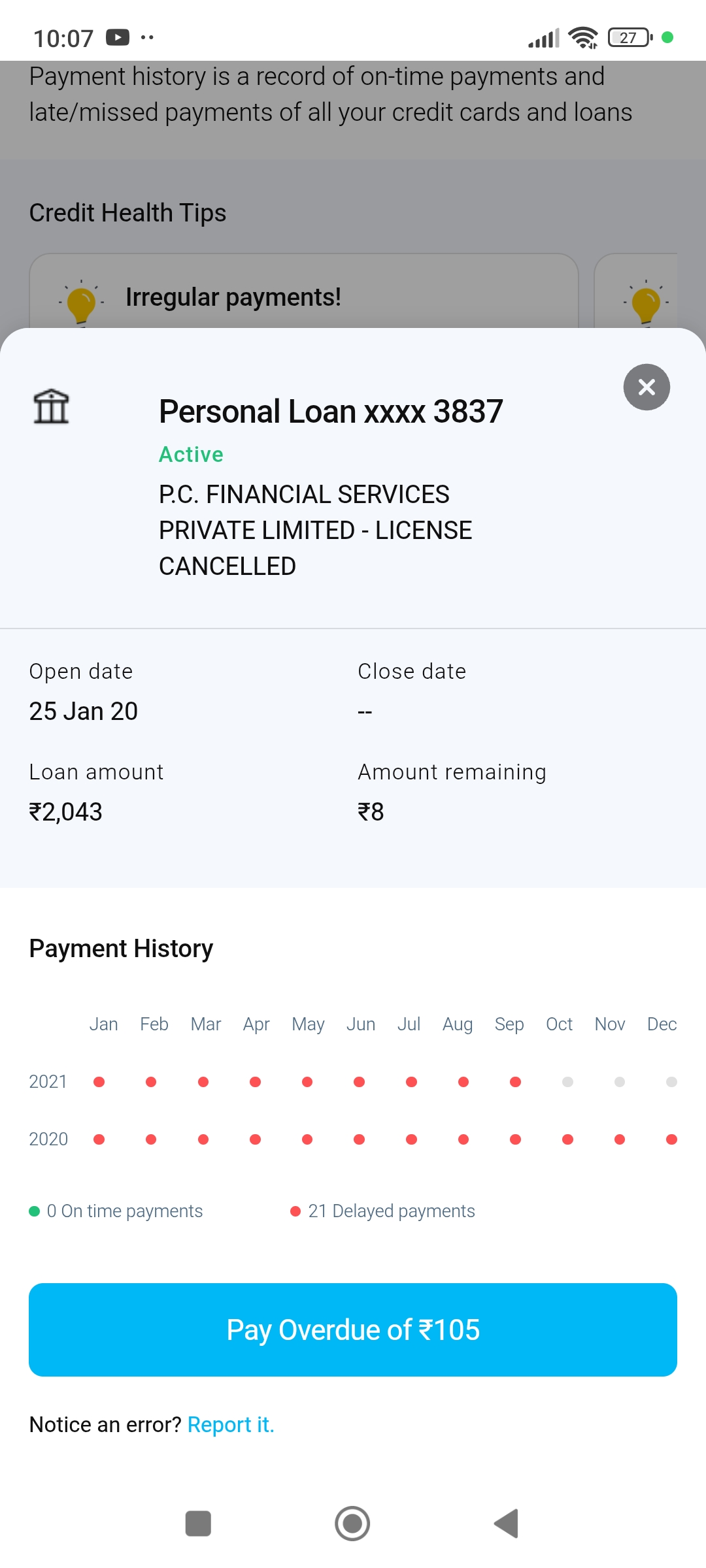Viewport: 706px width, 1568px height.
Task: Open the Report it link
Action: [231, 1424]
